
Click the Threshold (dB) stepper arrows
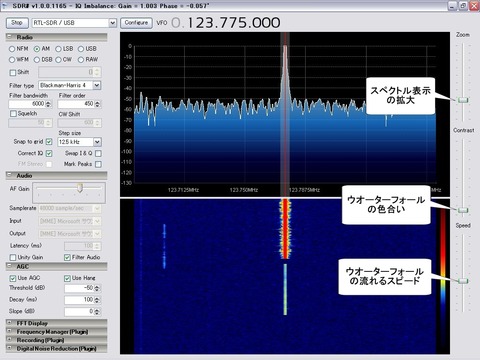97,288
